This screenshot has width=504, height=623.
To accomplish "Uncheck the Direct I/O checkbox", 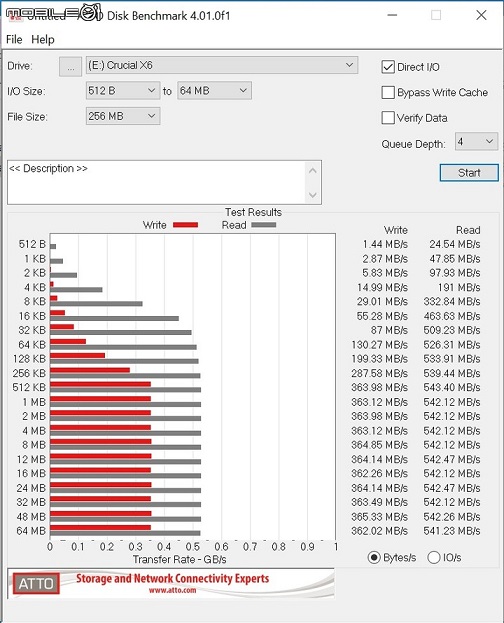I will (388, 67).
